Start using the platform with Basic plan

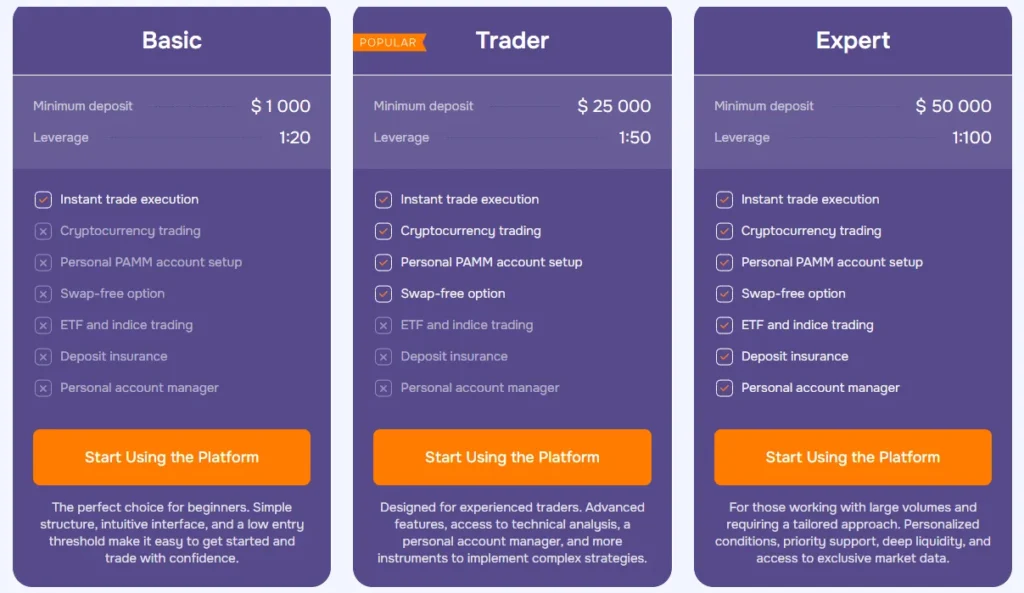[171, 457]
